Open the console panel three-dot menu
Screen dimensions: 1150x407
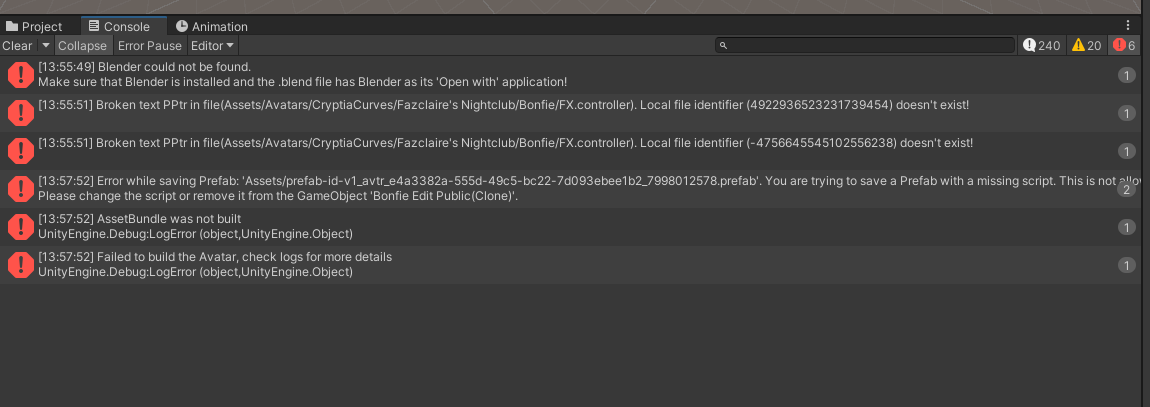click(x=1128, y=26)
